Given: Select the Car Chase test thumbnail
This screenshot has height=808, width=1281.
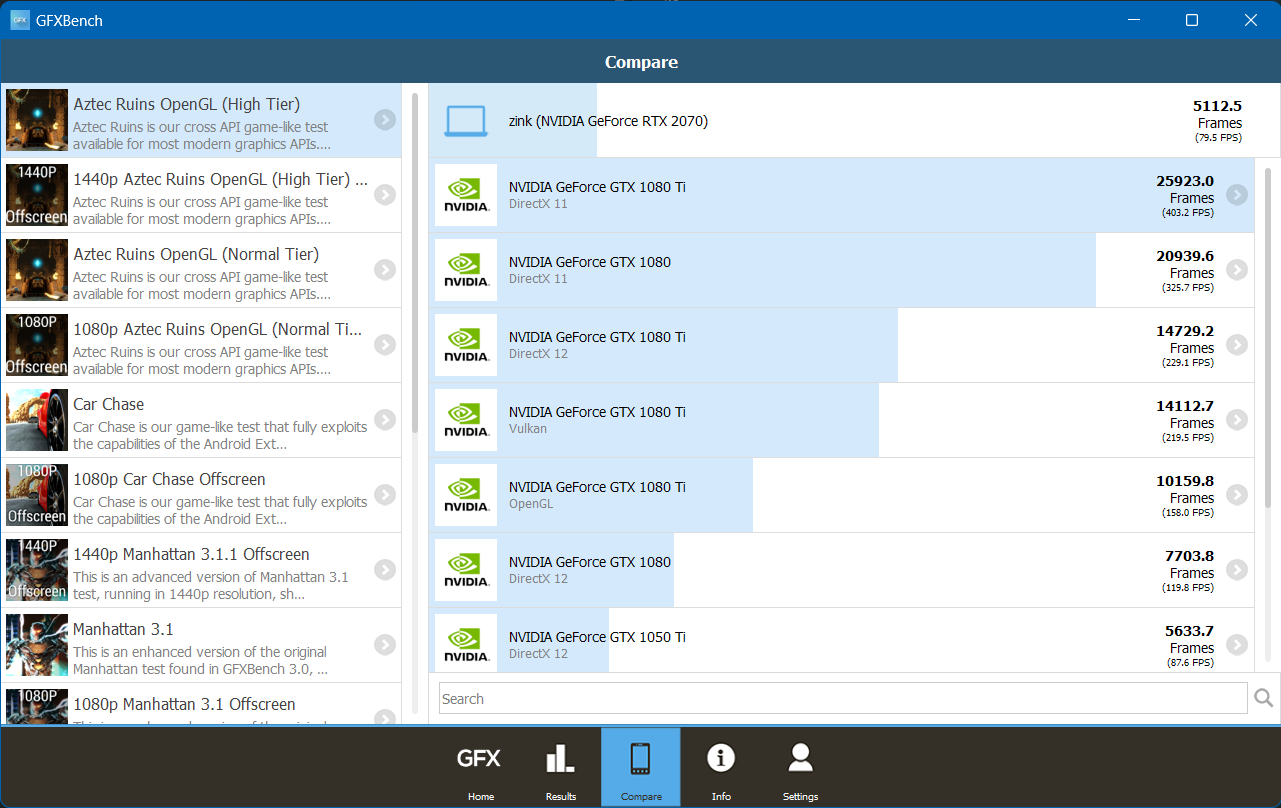Looking at the screenshot, I should click(x=37, y=420).
